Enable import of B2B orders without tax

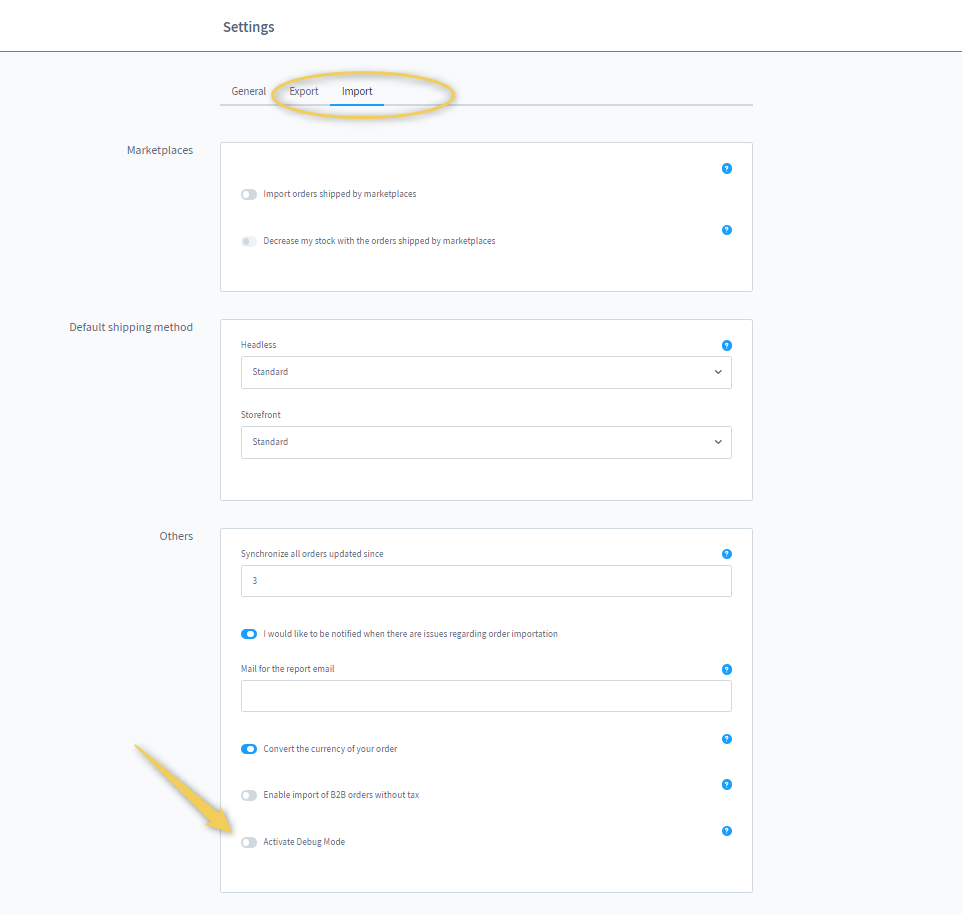point(249,795)
